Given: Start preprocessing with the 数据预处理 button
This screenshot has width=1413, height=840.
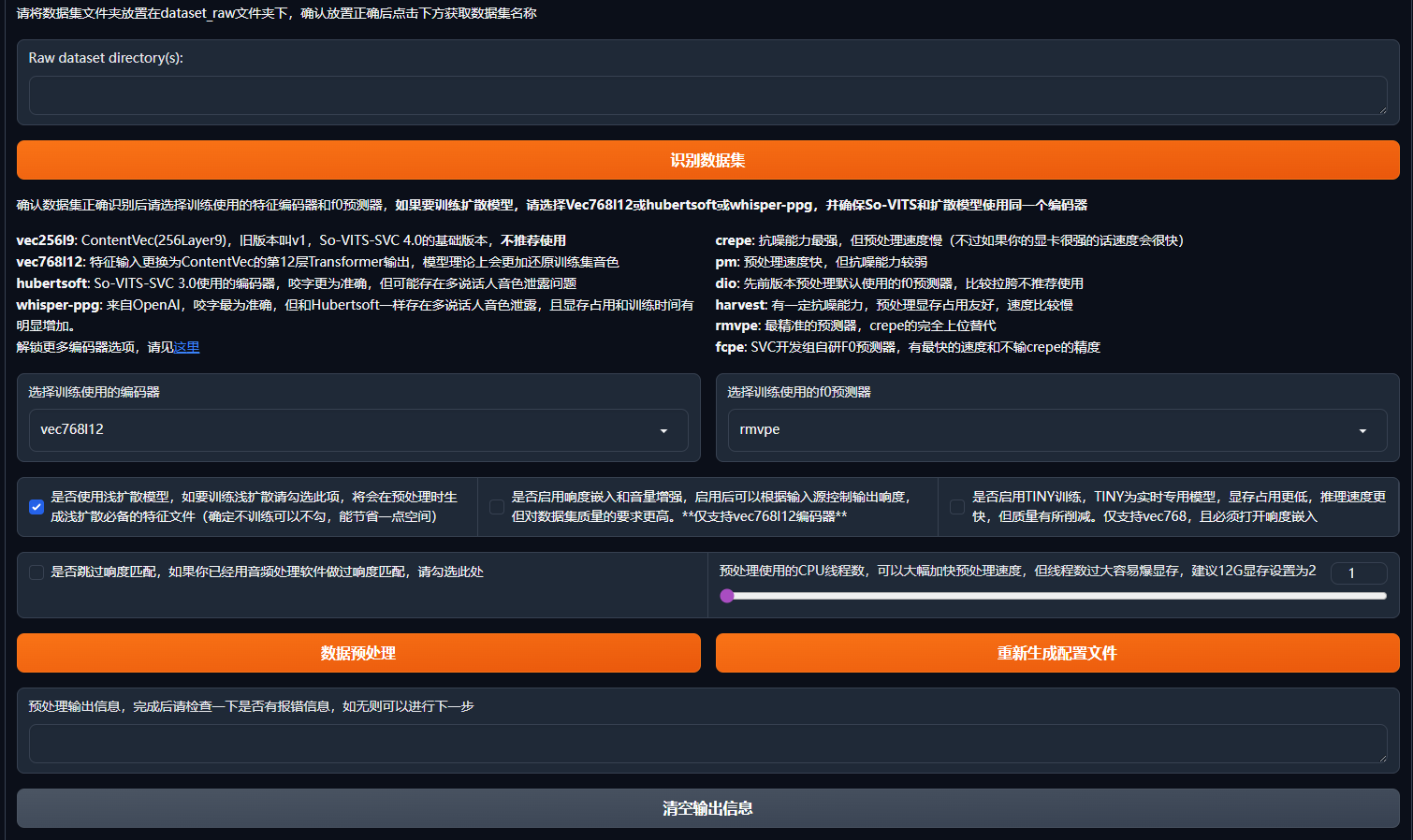Looking at the screenshot, I should [x=358, y=653].
